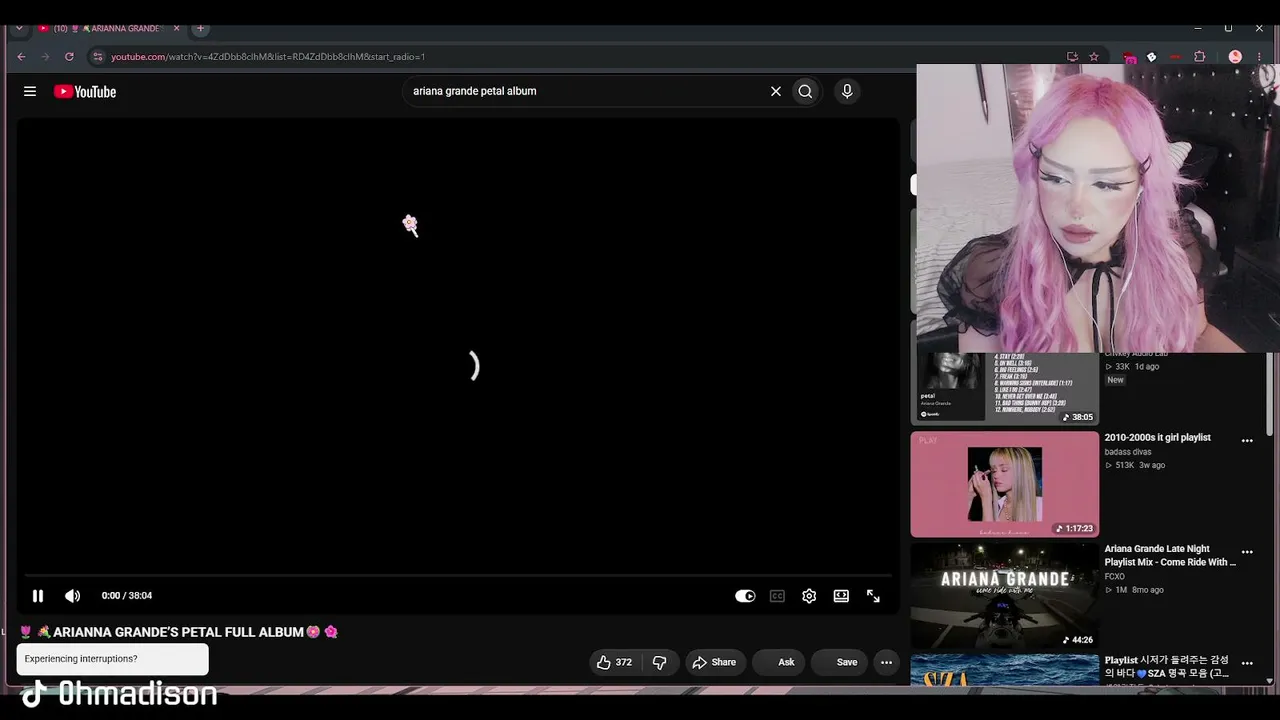This screenshot has width=1280, height=720.
Task: Enter fullscreen from the player controls
Action: [873, 596]
